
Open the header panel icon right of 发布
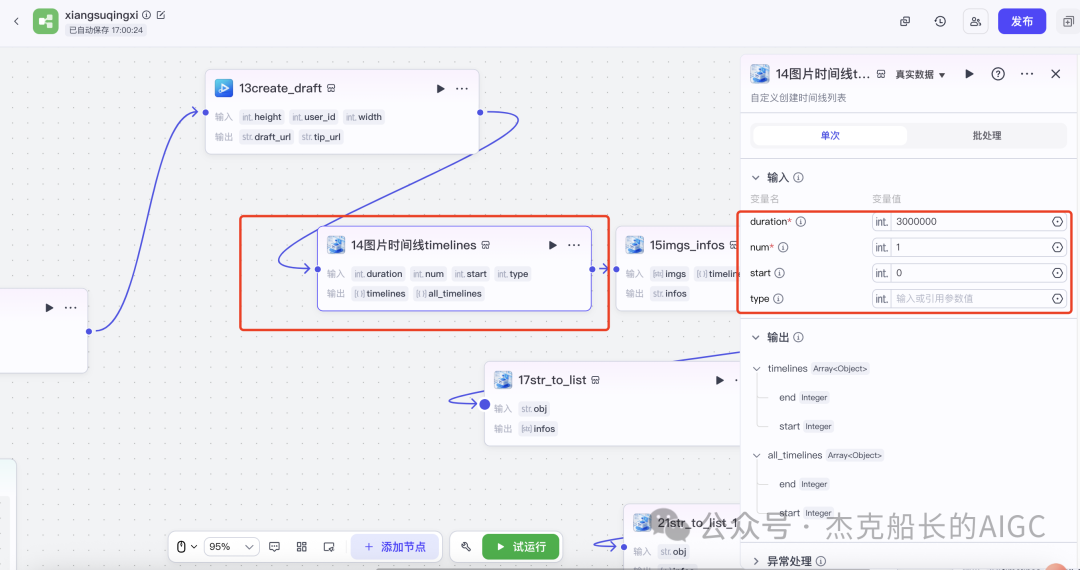coord(1069,21)
